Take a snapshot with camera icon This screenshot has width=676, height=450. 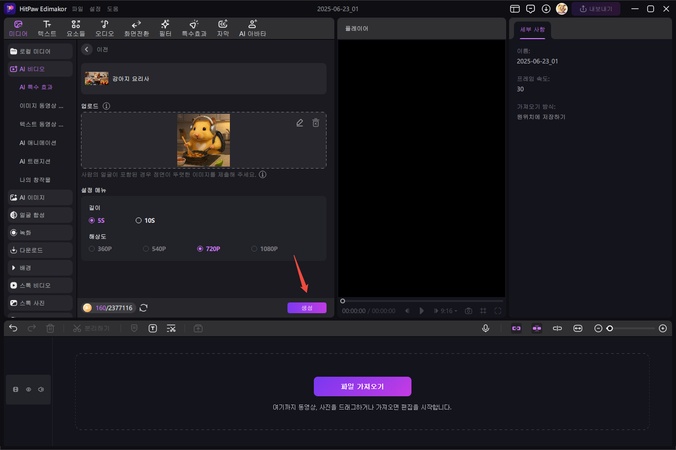point(469,311)
